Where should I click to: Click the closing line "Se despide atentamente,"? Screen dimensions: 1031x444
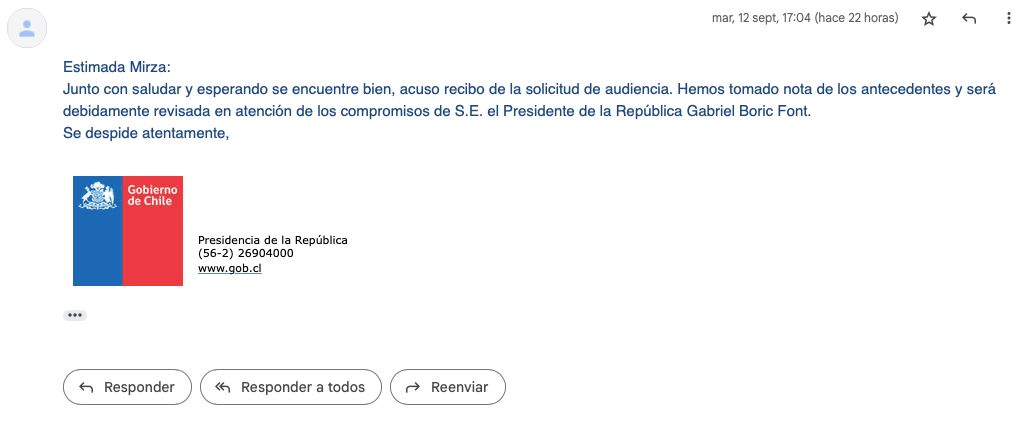[x=146, y=133]
